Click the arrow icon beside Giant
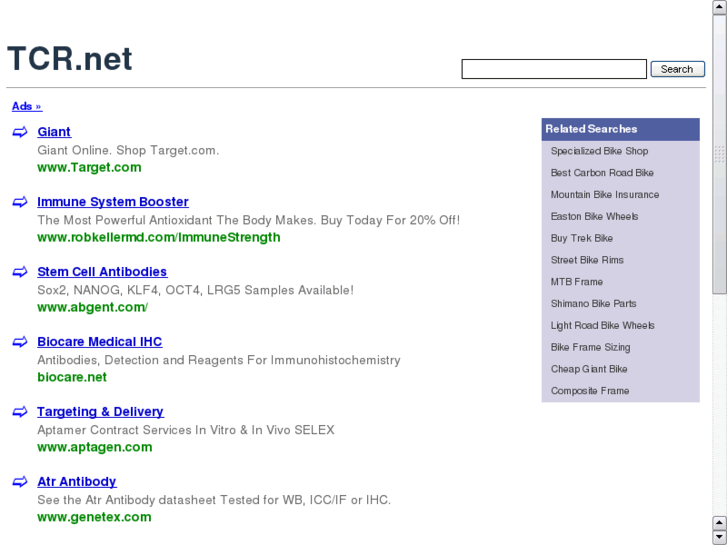Image resolution: width=727 pixels, height=545 pixels. tap(20, 132)
